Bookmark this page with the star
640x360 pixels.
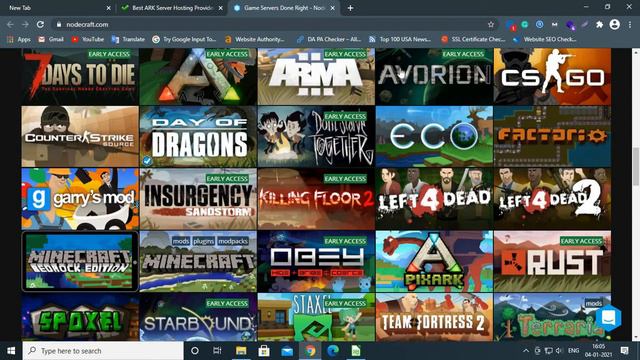(491, 24)
